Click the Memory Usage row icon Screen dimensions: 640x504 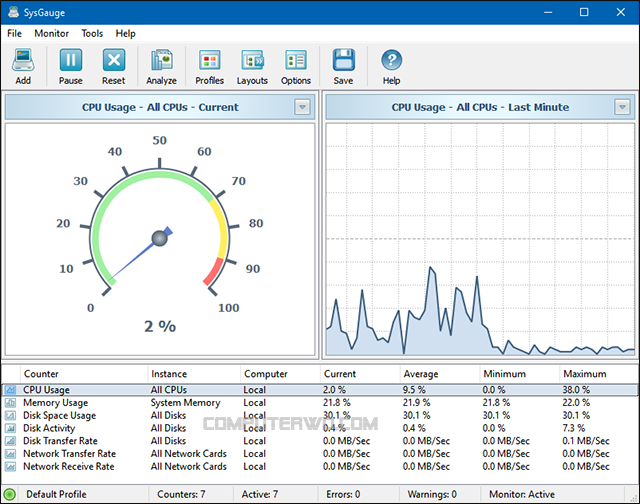[10, 403]
